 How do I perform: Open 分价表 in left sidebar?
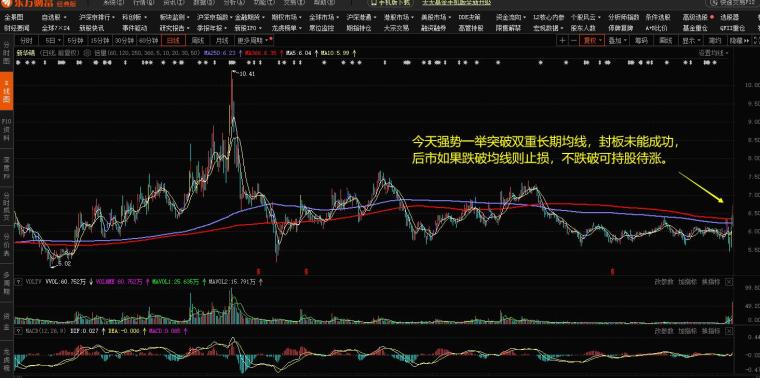pyautogui.click(x=6, y=245)
